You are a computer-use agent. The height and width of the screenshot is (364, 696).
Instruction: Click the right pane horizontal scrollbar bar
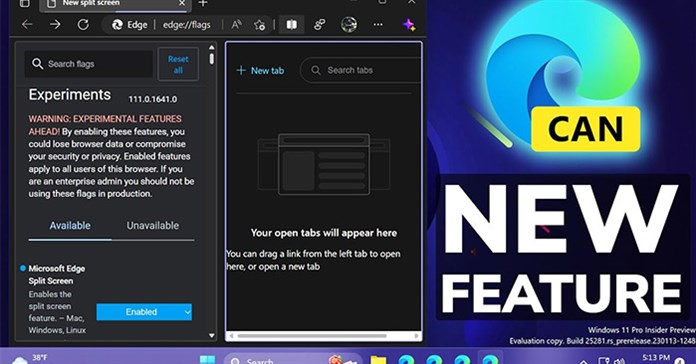(311, 336)
